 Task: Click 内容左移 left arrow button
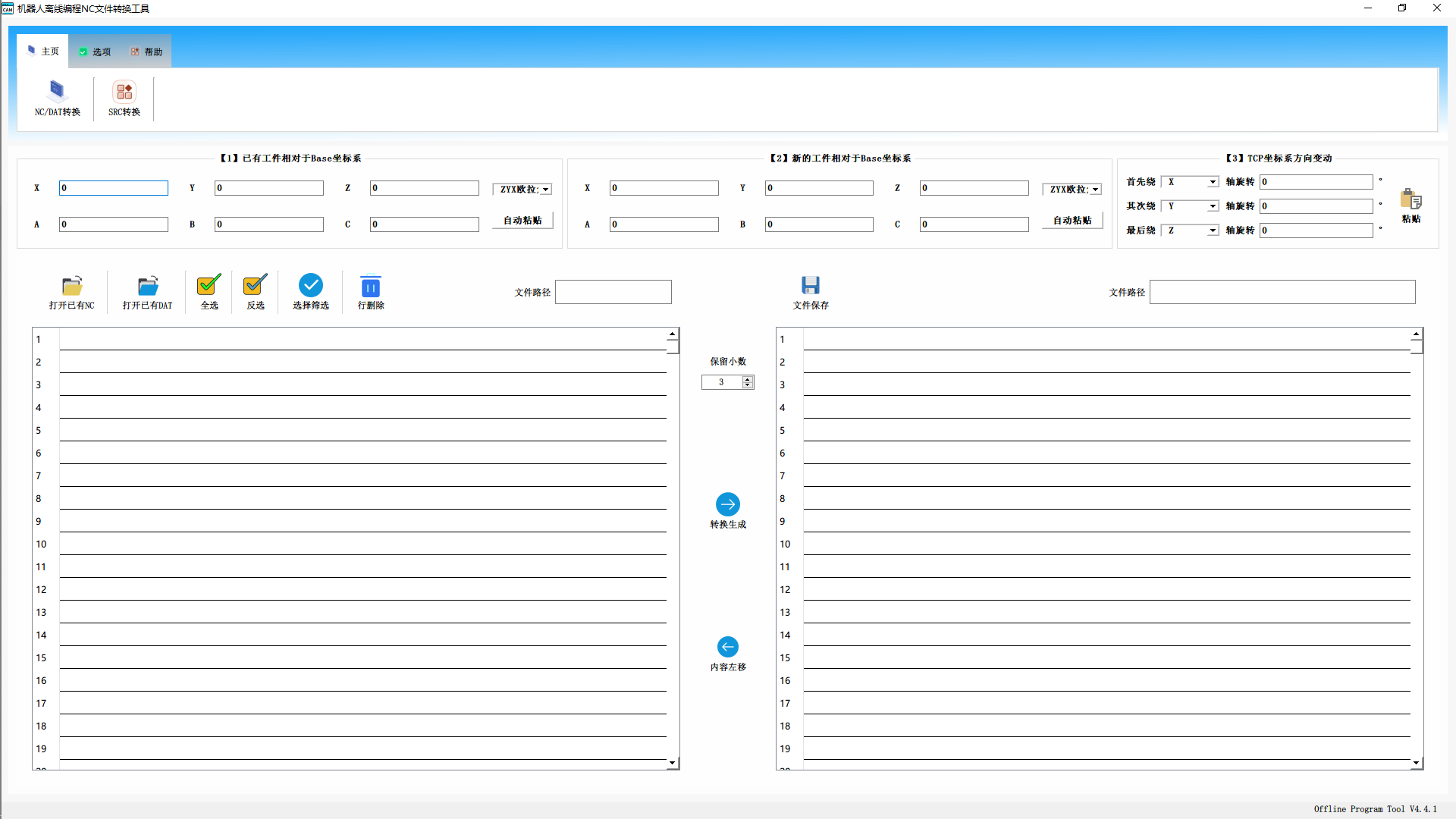[x=728, y=647]
